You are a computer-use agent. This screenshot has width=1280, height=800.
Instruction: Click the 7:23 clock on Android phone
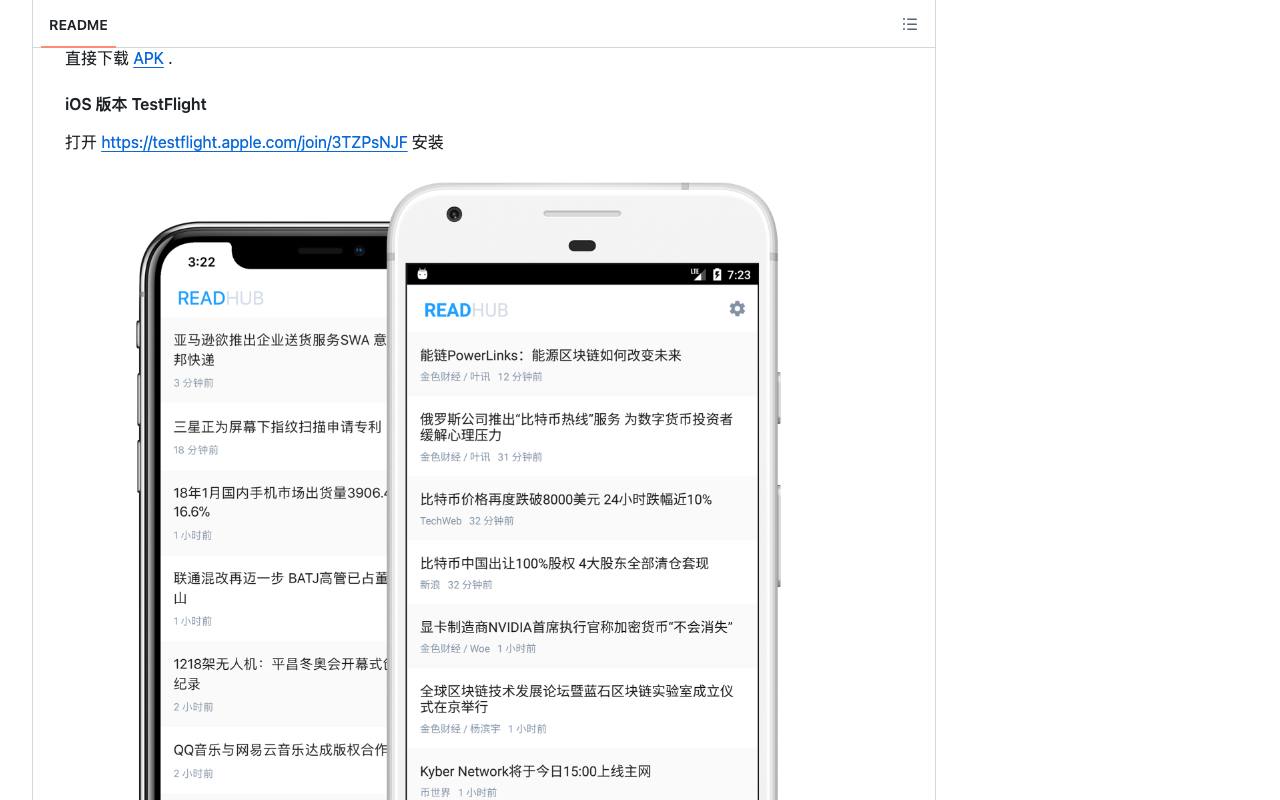(x=739, y=275)
